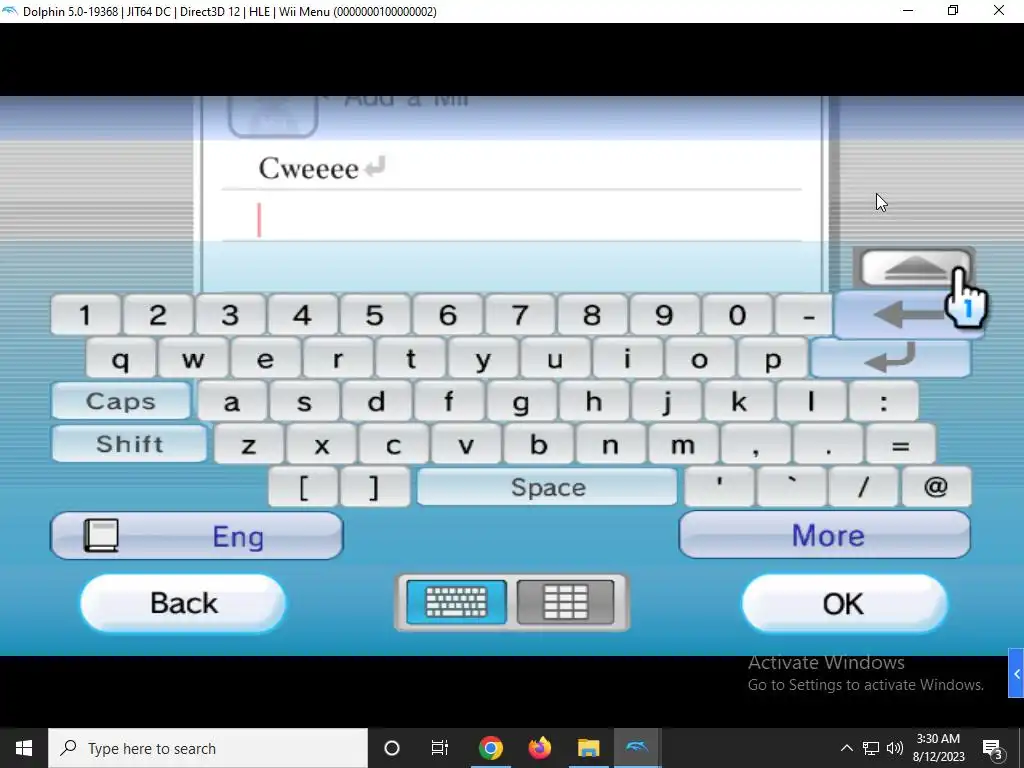Tap the p key
This screenshot has height=768, width=1024.
[x=773, y=359]
